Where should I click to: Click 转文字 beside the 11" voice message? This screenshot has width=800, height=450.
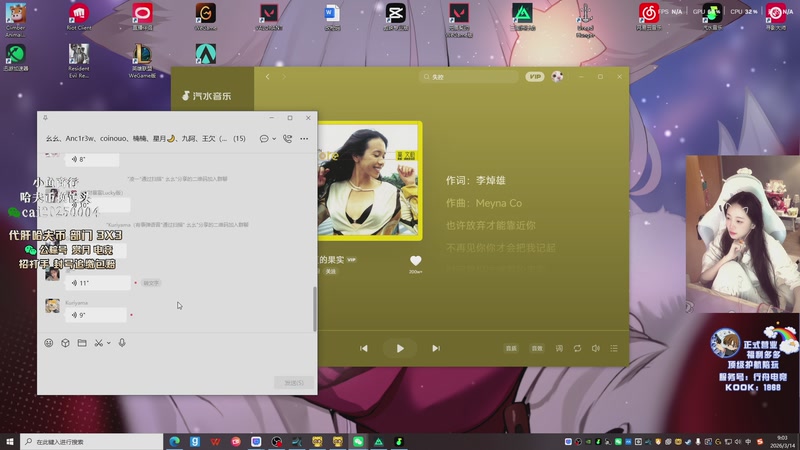[151, 283]
